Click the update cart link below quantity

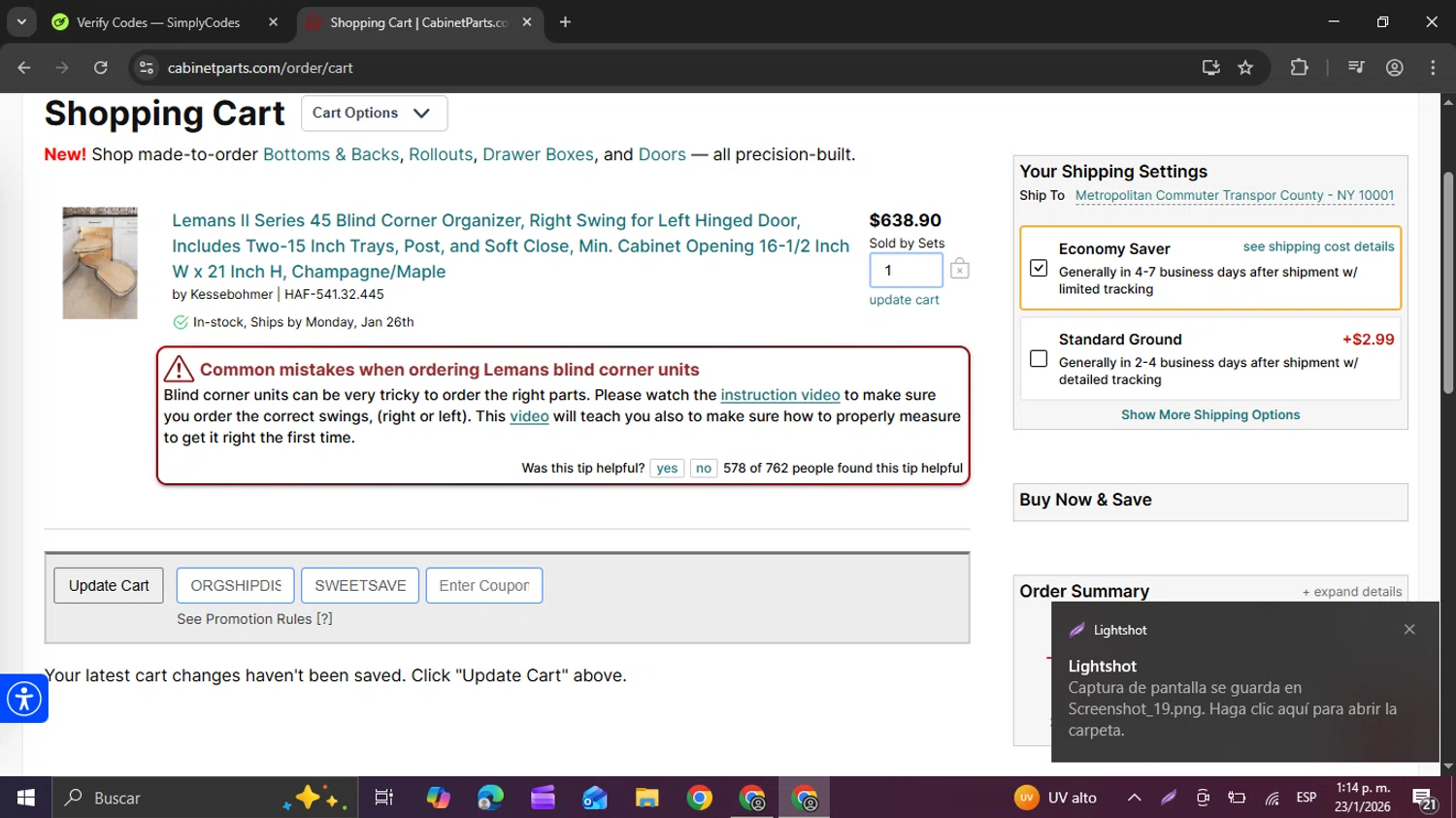904,300
